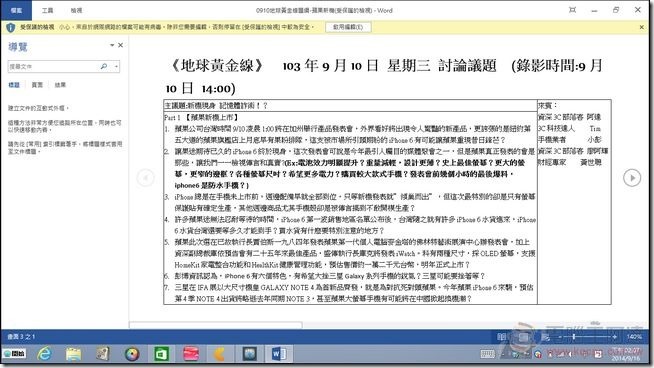
Task: Click the page count status bar indicator
Action: click(x=21, y=336)
